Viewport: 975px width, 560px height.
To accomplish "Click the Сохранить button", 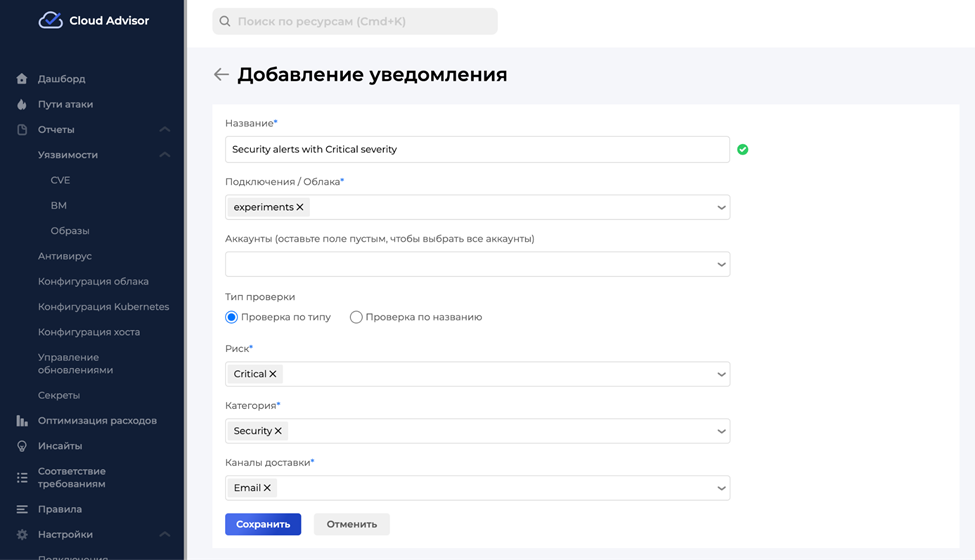I will pyautogui.click(x=263, y=524).
